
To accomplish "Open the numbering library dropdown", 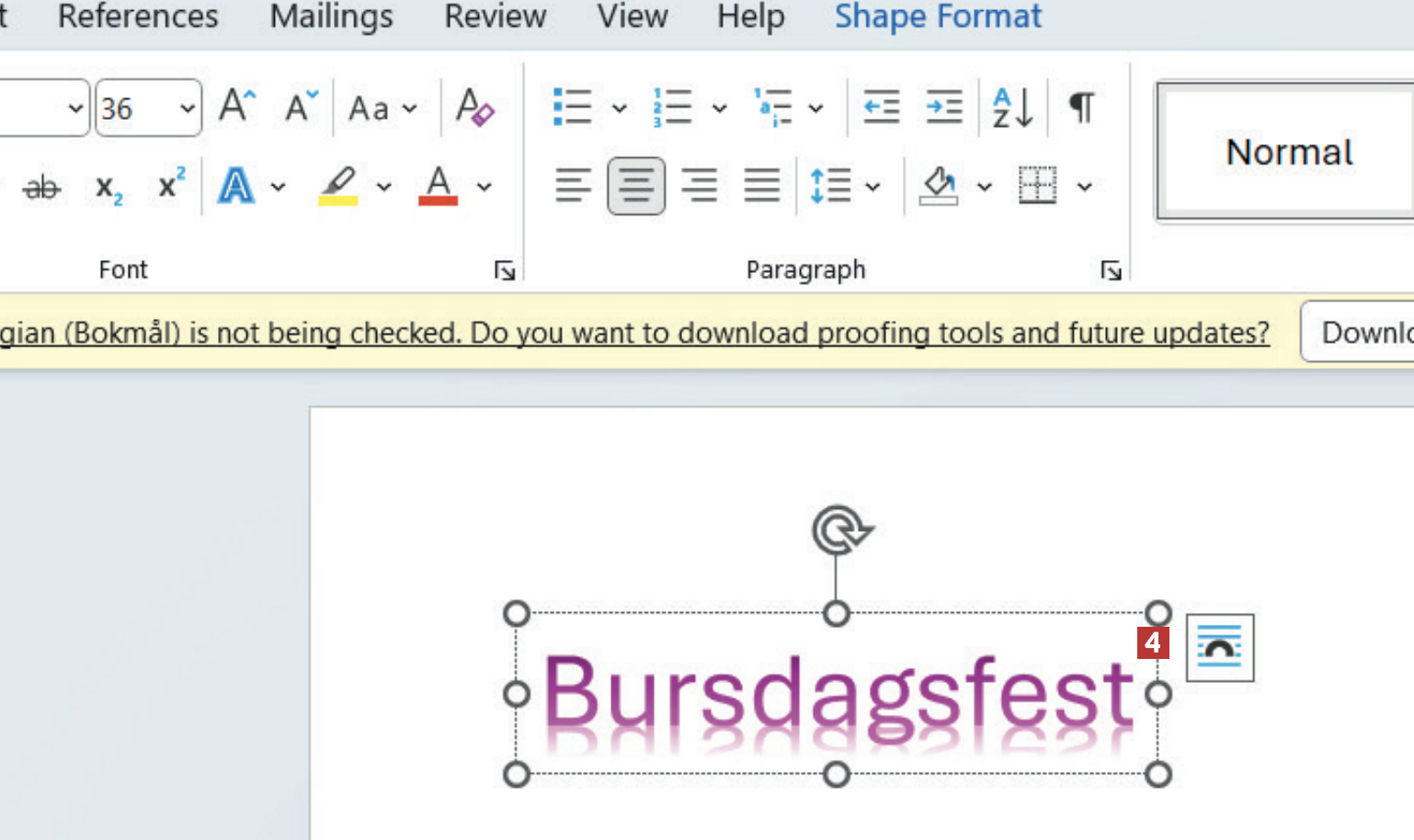I will (x=720, y=108).
